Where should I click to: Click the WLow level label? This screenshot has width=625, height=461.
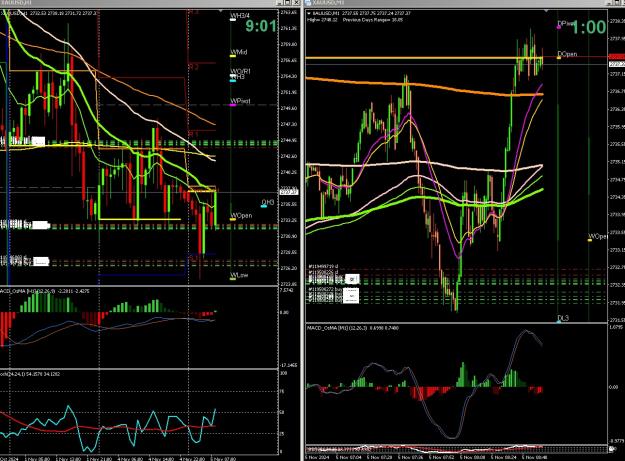click(x=239, y=275)
